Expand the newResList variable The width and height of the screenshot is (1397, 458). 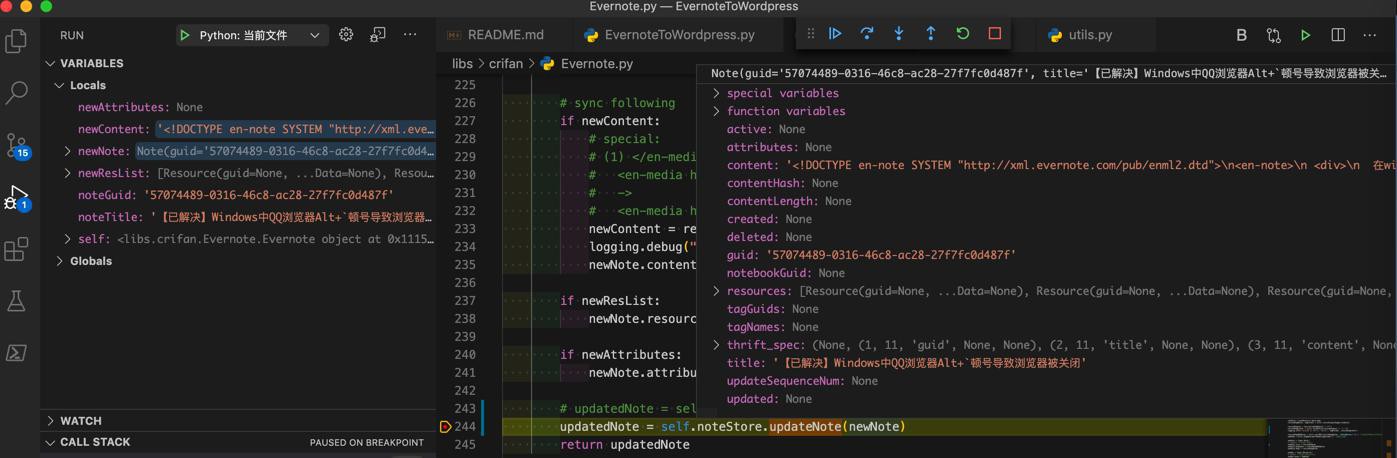coord(67,173)
